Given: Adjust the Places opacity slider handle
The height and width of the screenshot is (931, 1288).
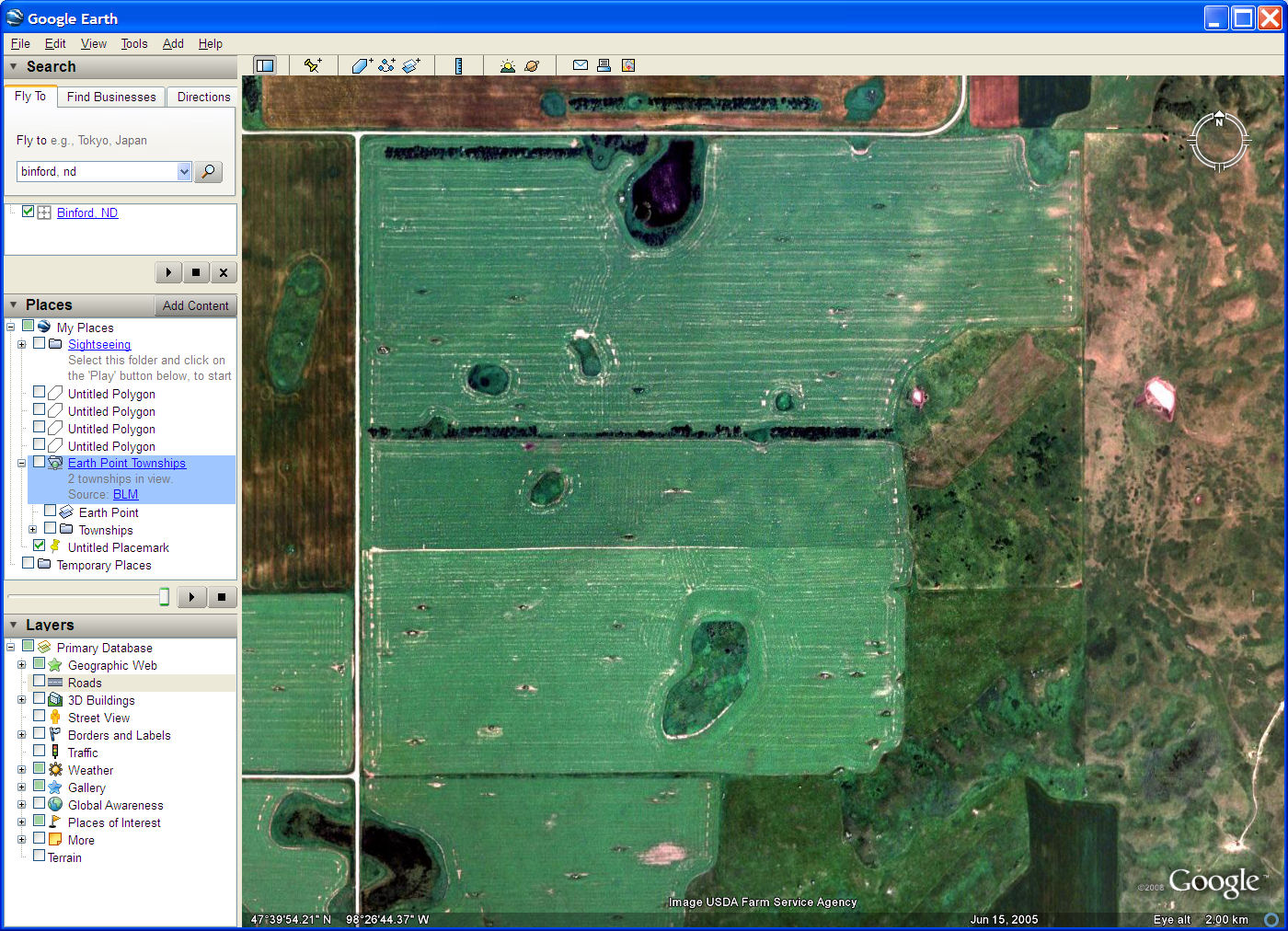Looking at the screenshot, I should coord(164,597).
